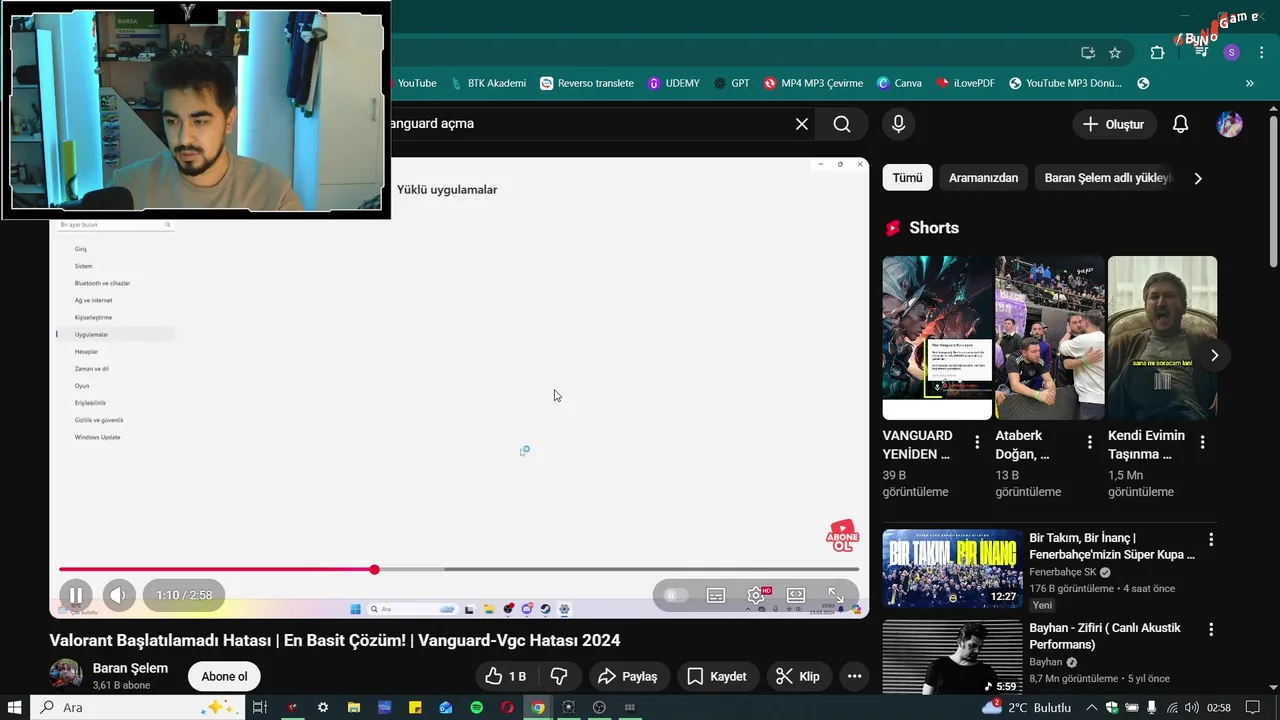Pause the YouTube video
Viewport: 1280px width, 720px height.
tap(75, 595)
